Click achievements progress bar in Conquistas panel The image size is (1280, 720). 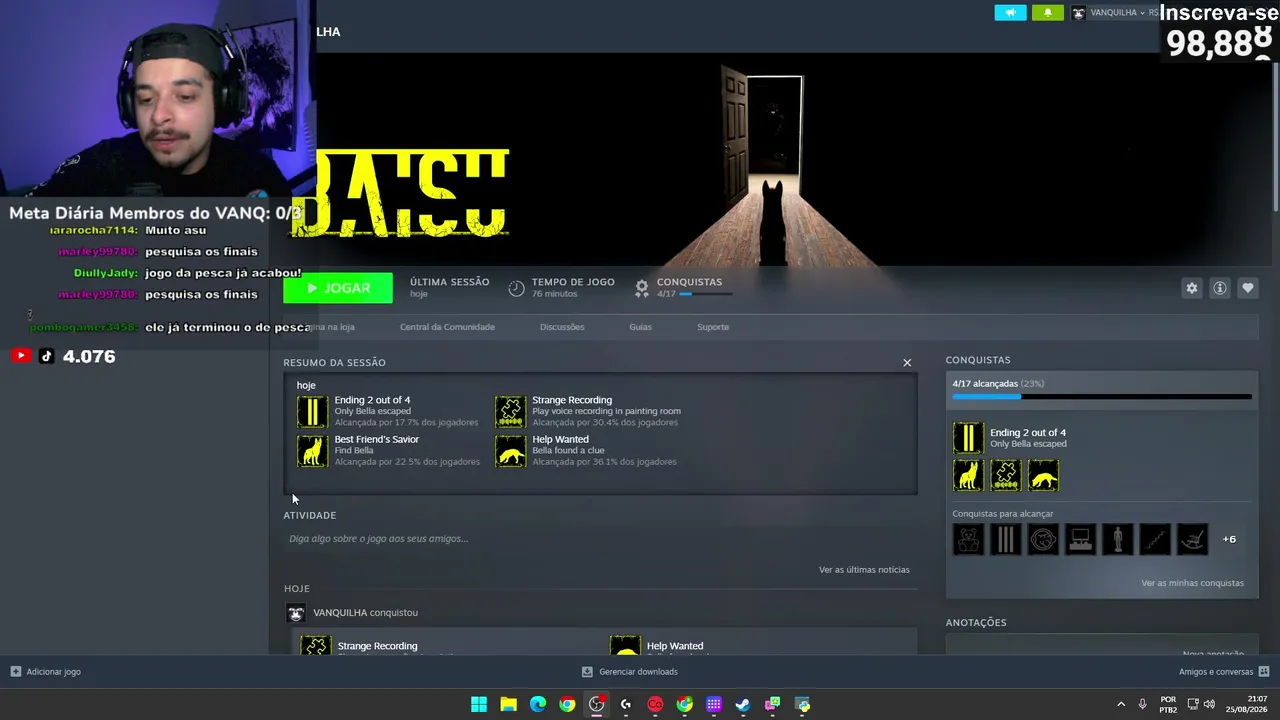click(x=1102, y=397)
